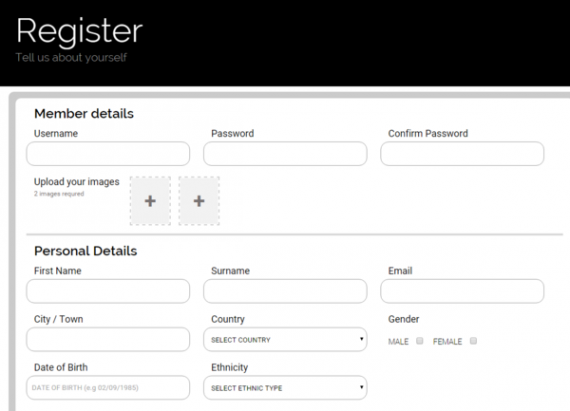Focus the Password input field
The width and height of the screenshot is (570, 411).
(285, 154)
